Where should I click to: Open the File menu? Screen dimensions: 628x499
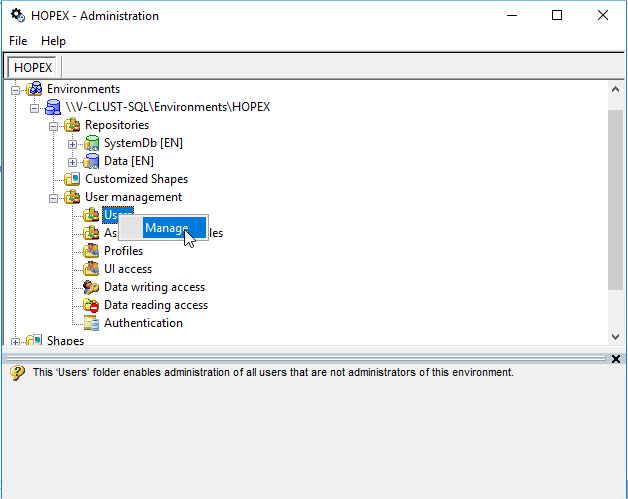pos(18,41)
